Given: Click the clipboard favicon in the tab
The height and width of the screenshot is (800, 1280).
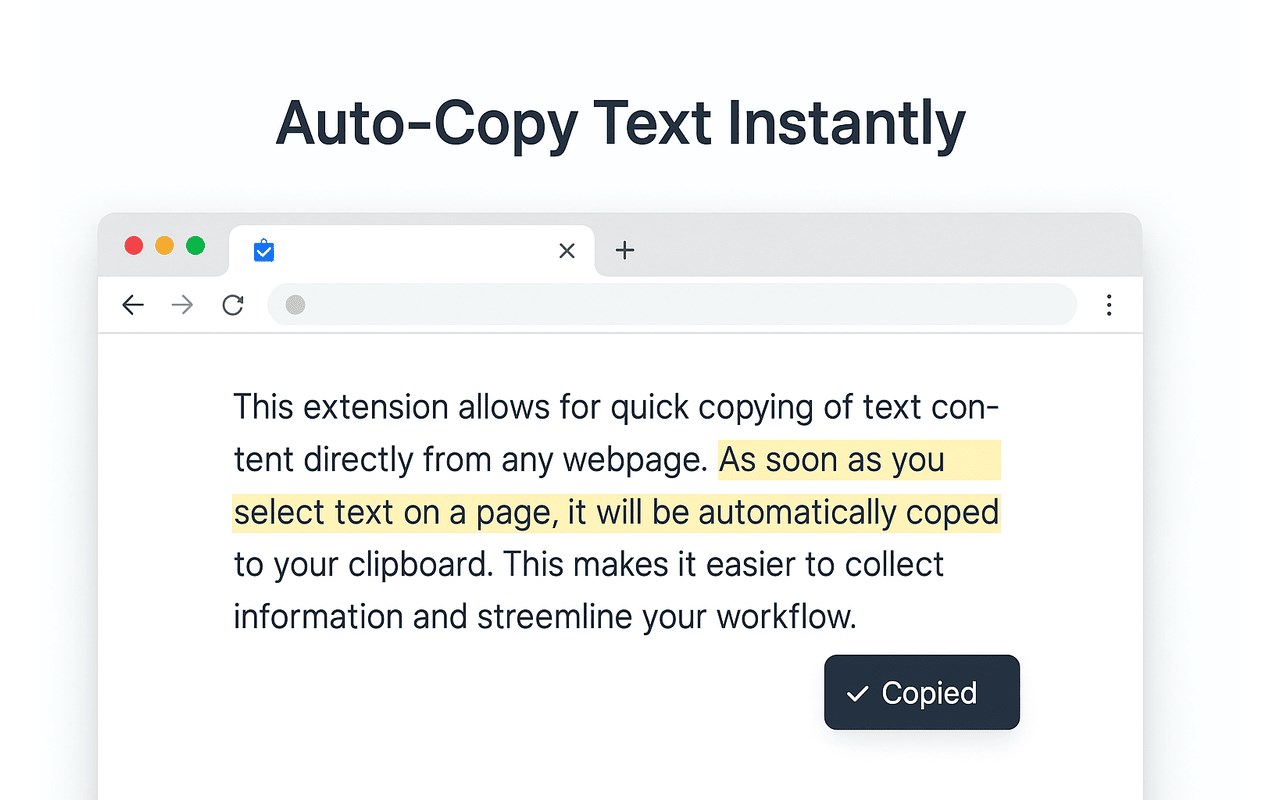Looking at the screenshot, I should click(264, 250).
